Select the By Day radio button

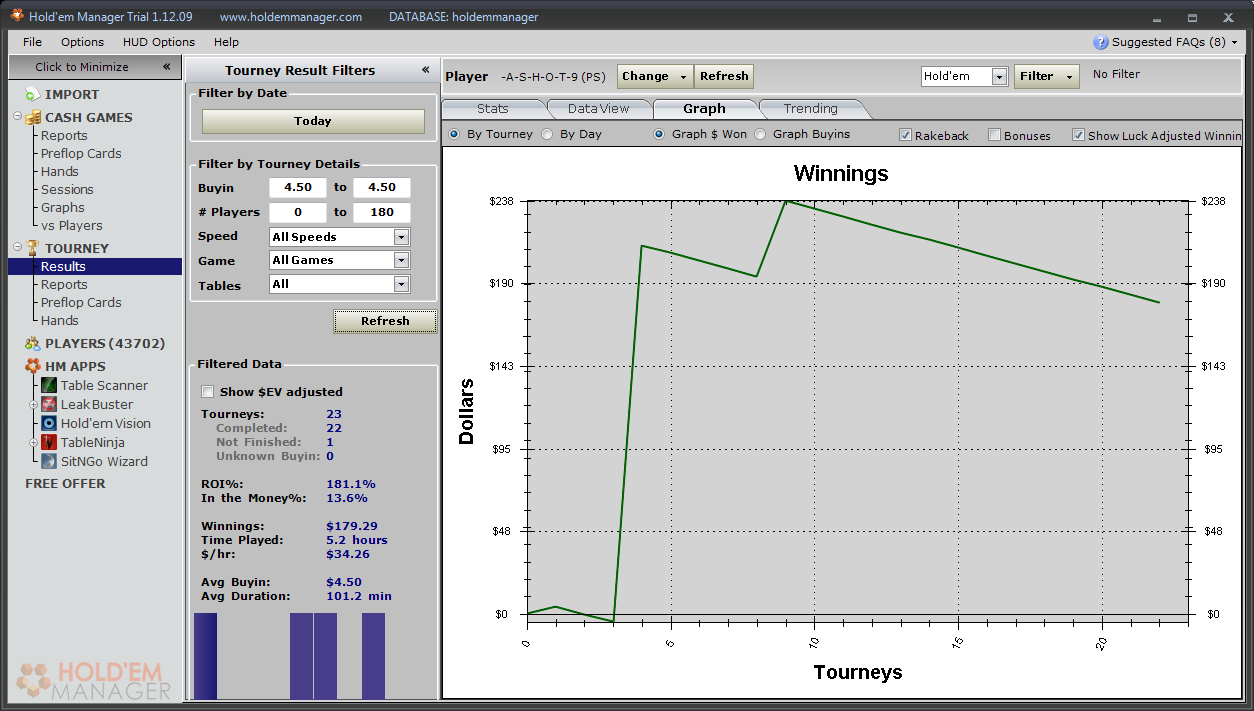(547, 134)
